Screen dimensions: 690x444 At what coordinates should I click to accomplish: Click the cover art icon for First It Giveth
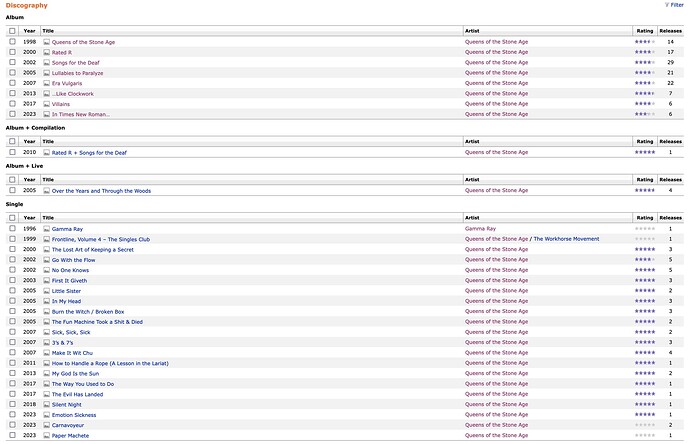47,281
